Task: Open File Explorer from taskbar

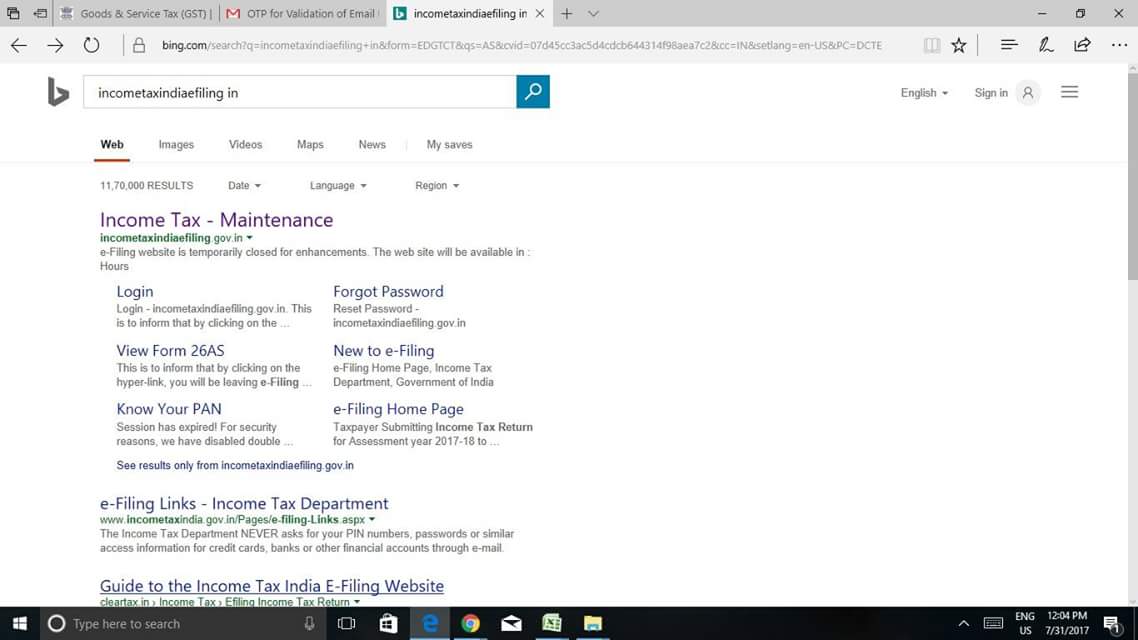Action: [x=593, y=623]
